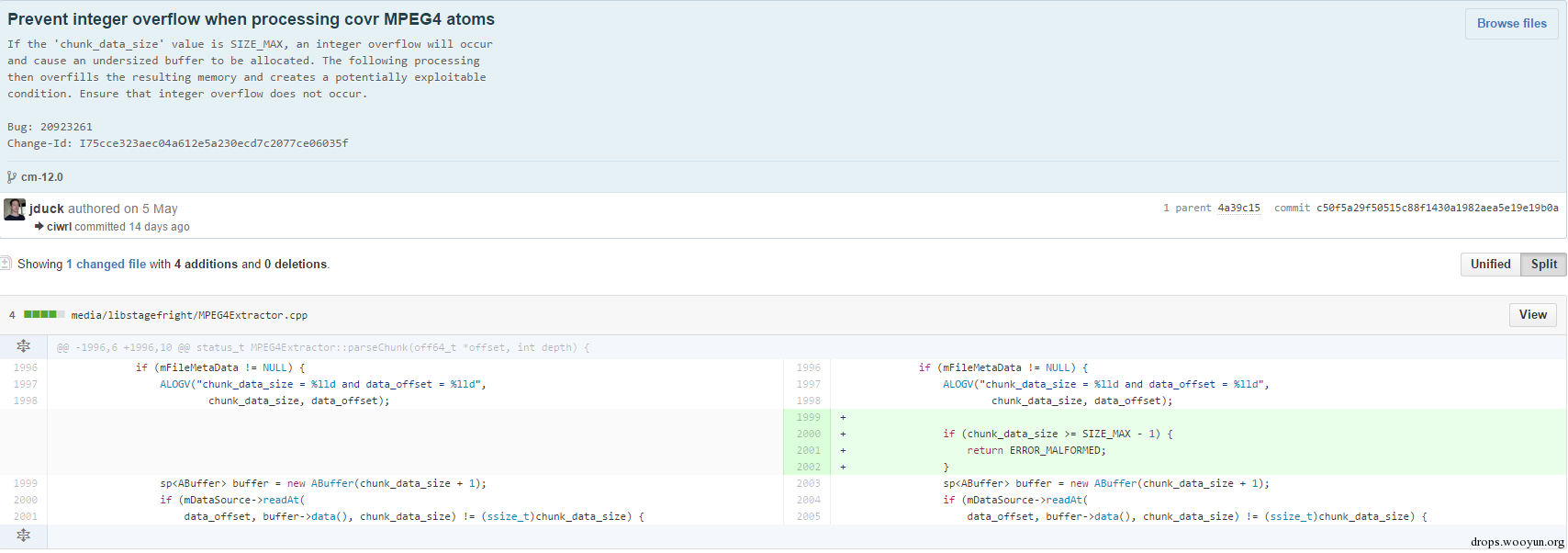Select added line number 2001
The width and height of the screenshot is (1568, 553).
(808, 450)
